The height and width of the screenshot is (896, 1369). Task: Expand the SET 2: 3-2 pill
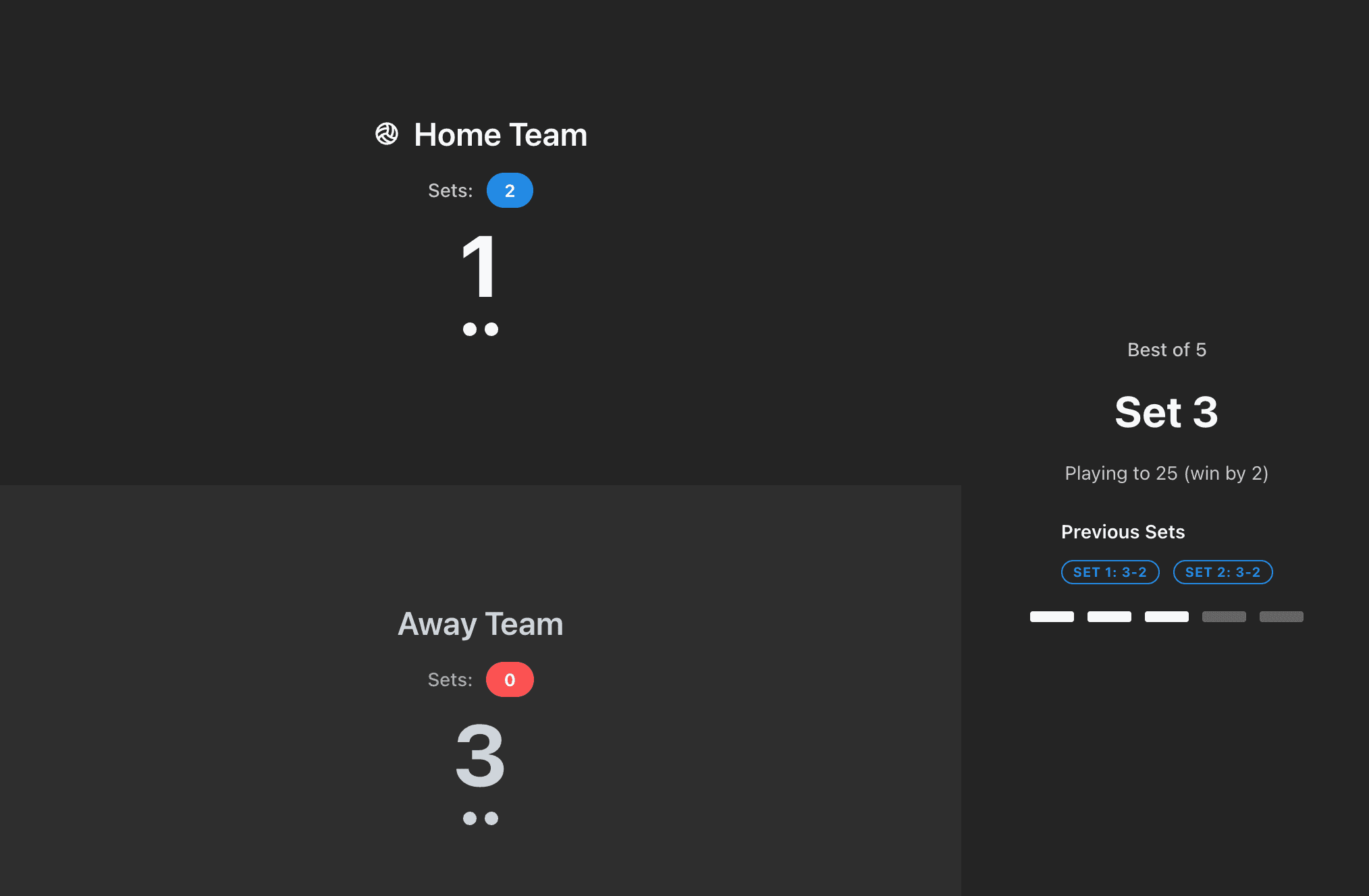1223,571
